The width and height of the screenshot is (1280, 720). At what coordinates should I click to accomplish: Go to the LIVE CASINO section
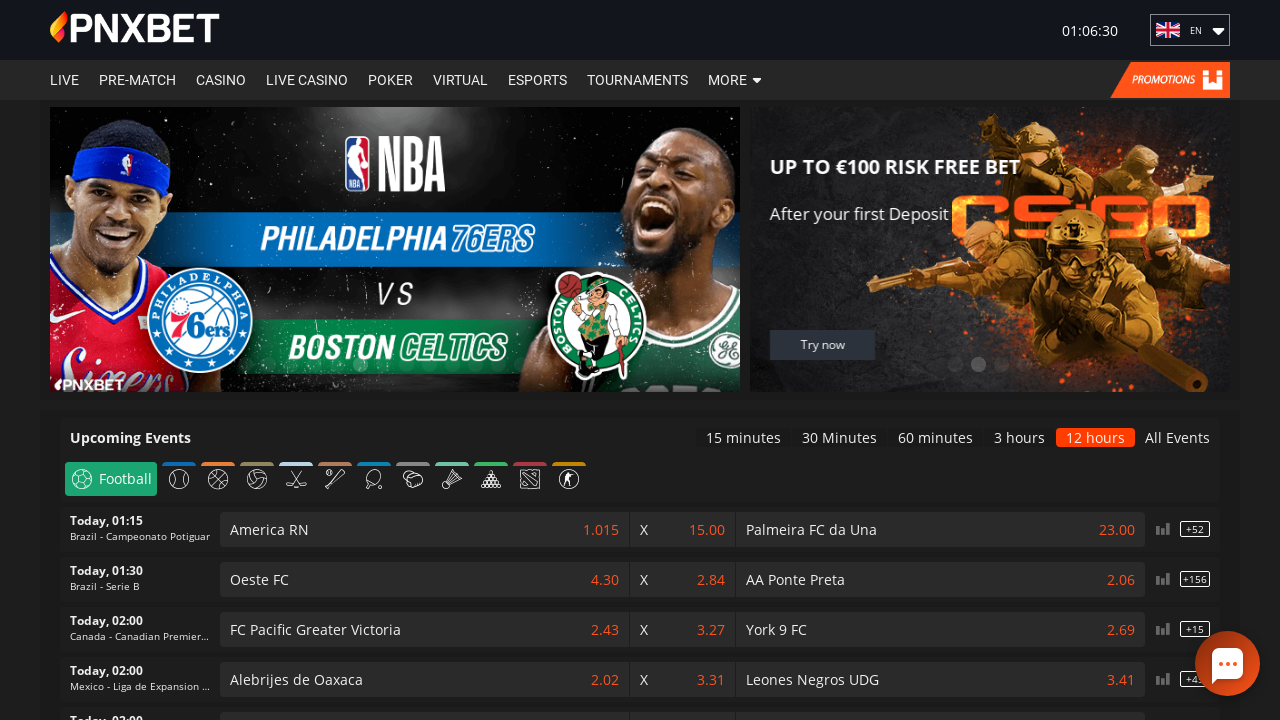(307, 80)
